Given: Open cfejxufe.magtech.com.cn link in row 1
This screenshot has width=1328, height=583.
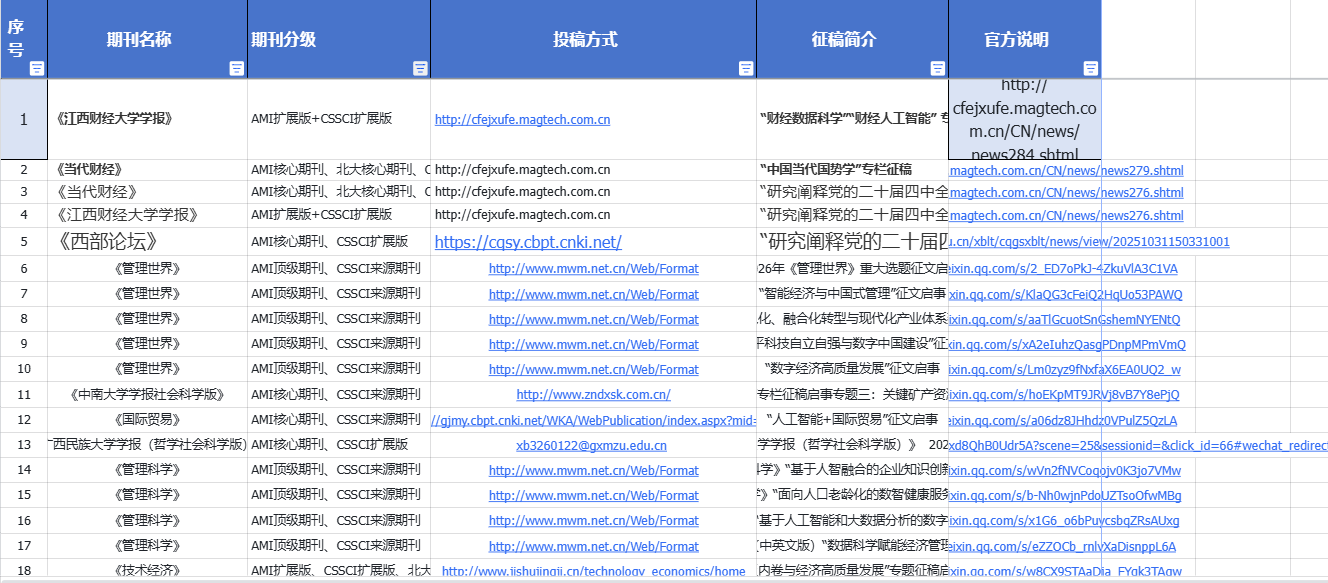Looking at the screenshot, I should pyautogui.click(x=522, y=119).
